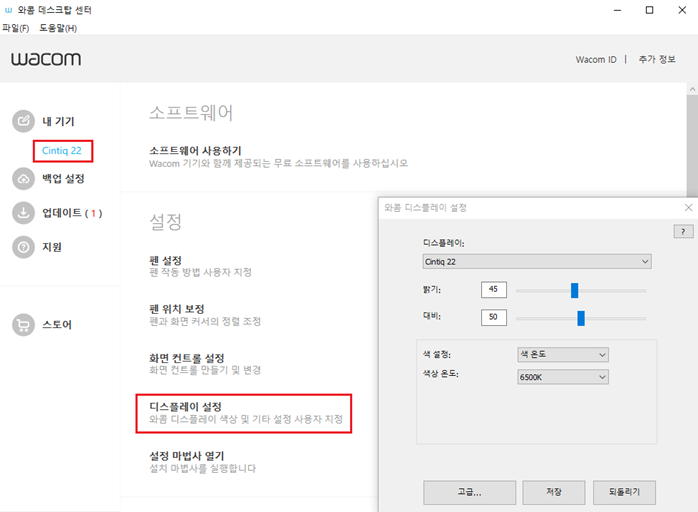Image resolution: width=698 pixels, height=512 pixels.
Task: Expand the 색 설정 dropdown
Action: point(563,354)
